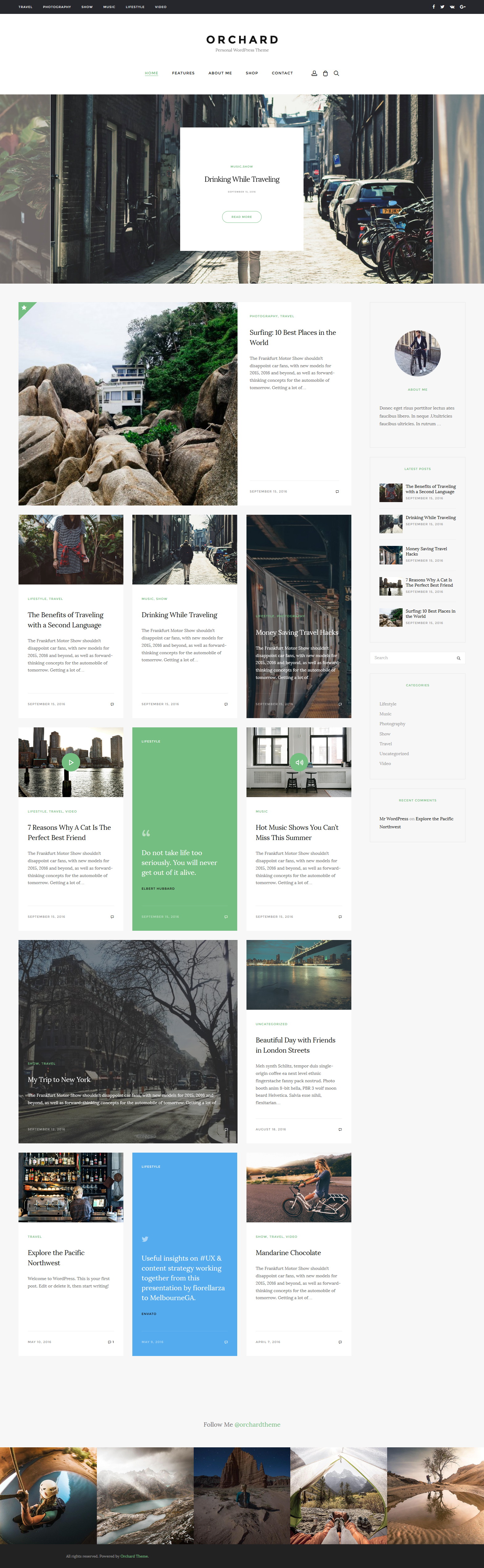Image resolution: width=484 pixels, height=1568 pixels.
Task: Play audio on Hot Music Shows post
Action: click(299, 762)
